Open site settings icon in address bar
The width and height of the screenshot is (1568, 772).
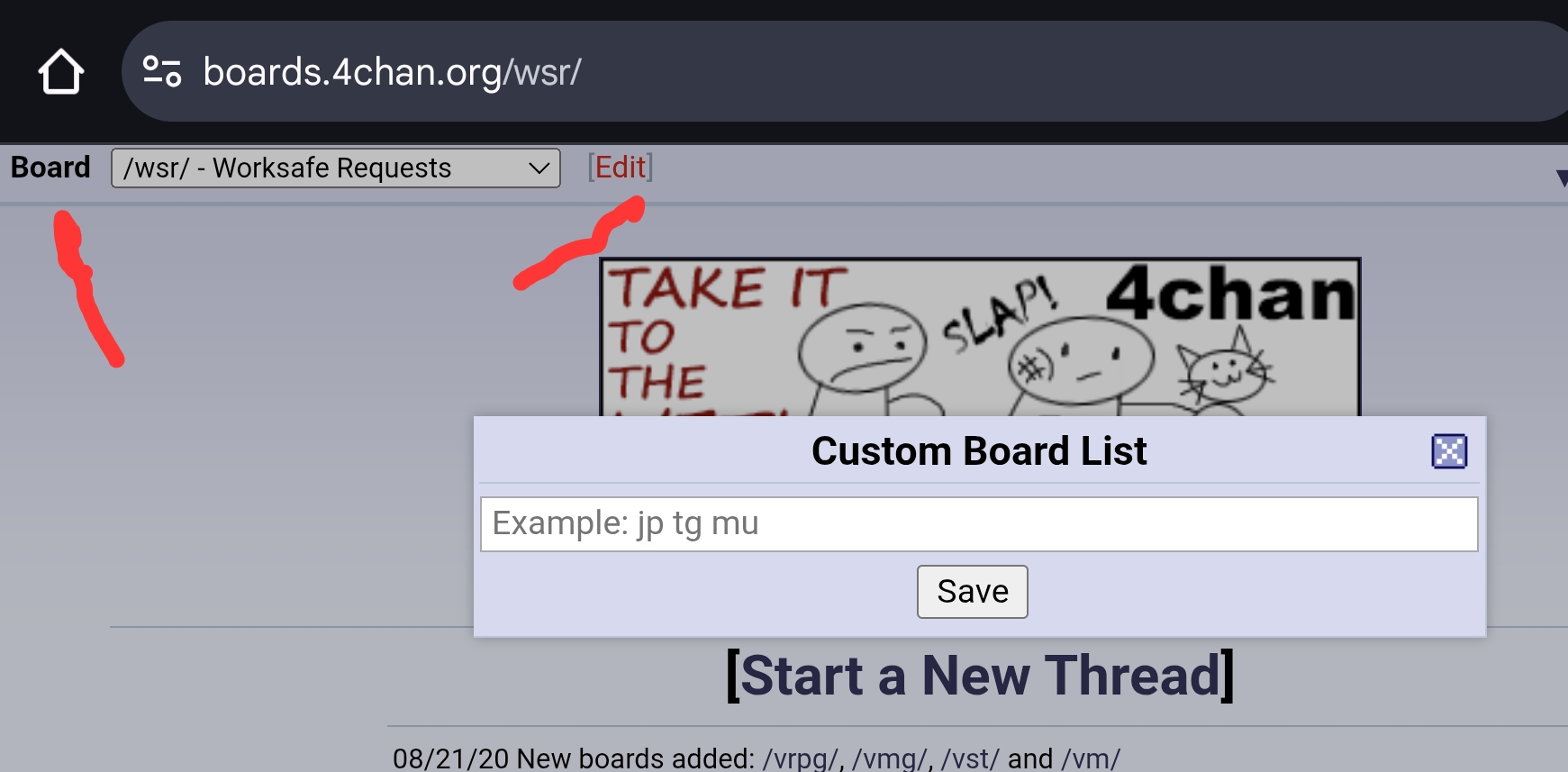pos(162,72)
